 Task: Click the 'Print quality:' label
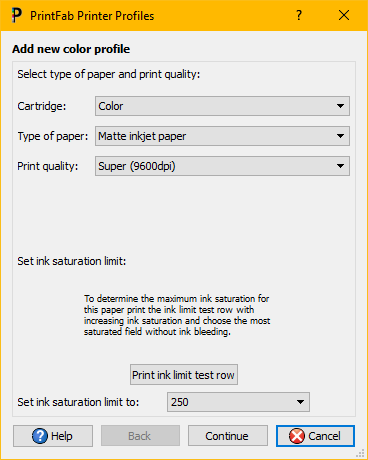click(x=48, y=166)
